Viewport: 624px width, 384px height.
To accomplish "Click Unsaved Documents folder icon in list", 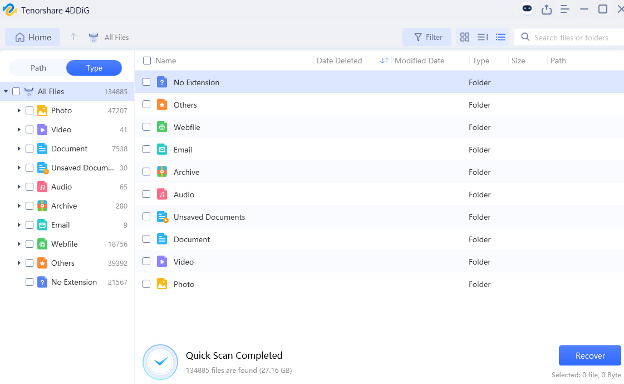I will (x=162, y=217).
